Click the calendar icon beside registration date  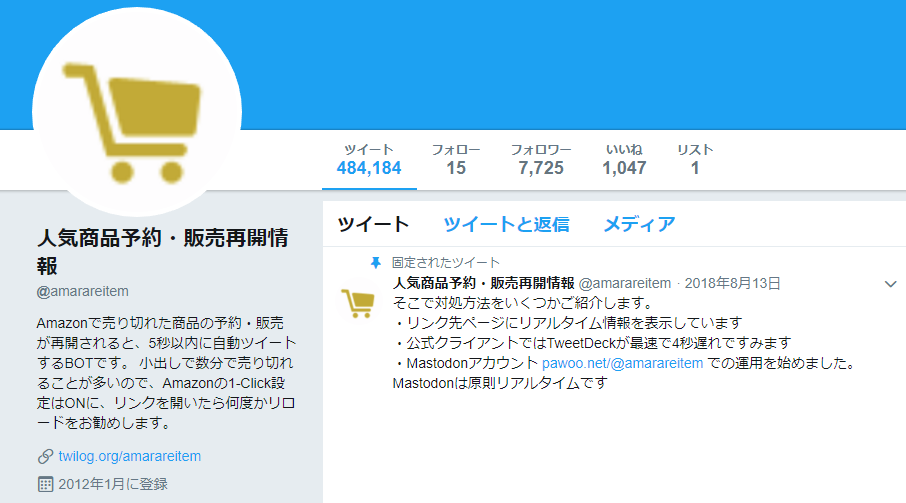click(x=45, y=484)
